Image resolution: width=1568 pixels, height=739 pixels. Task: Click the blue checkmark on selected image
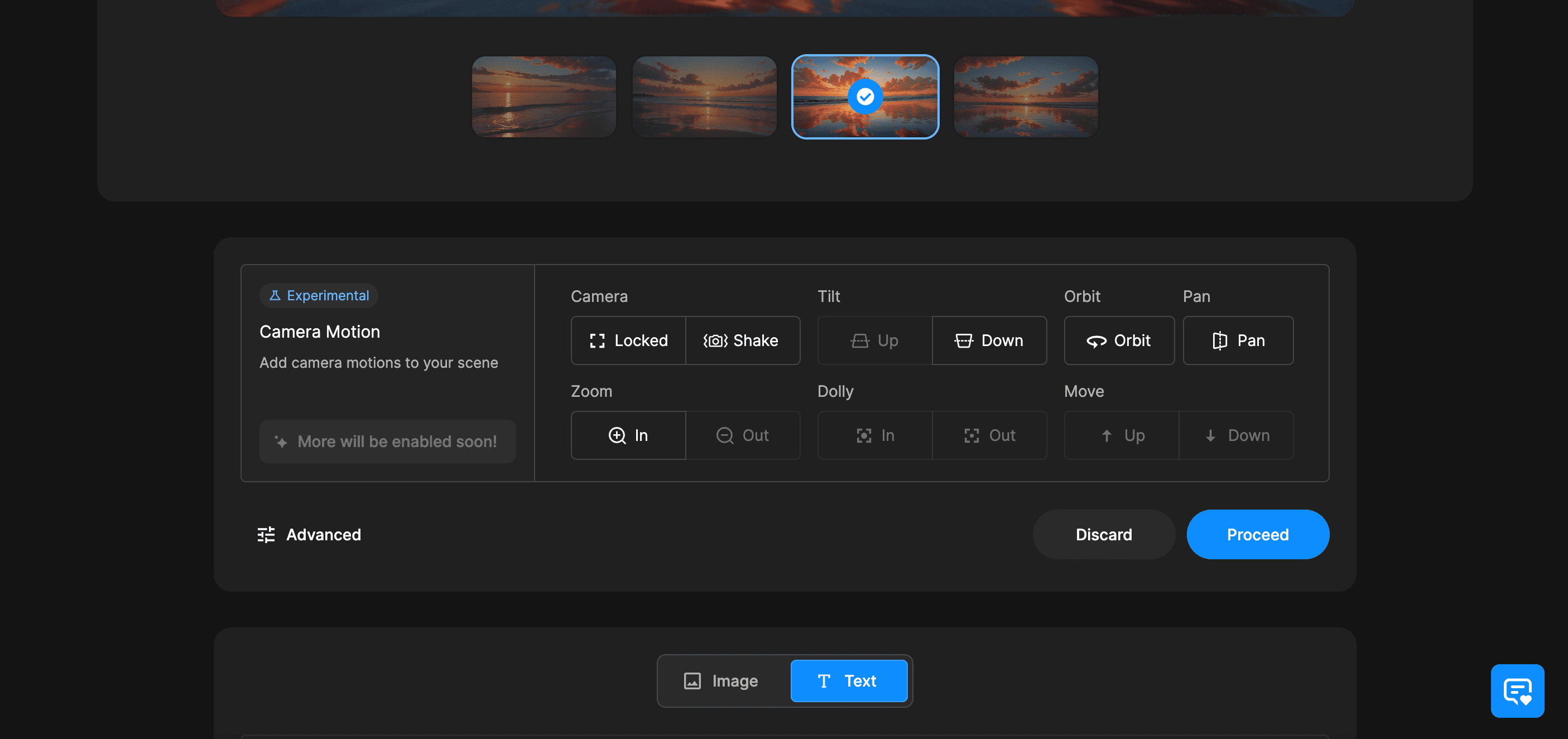pos(865,96)
